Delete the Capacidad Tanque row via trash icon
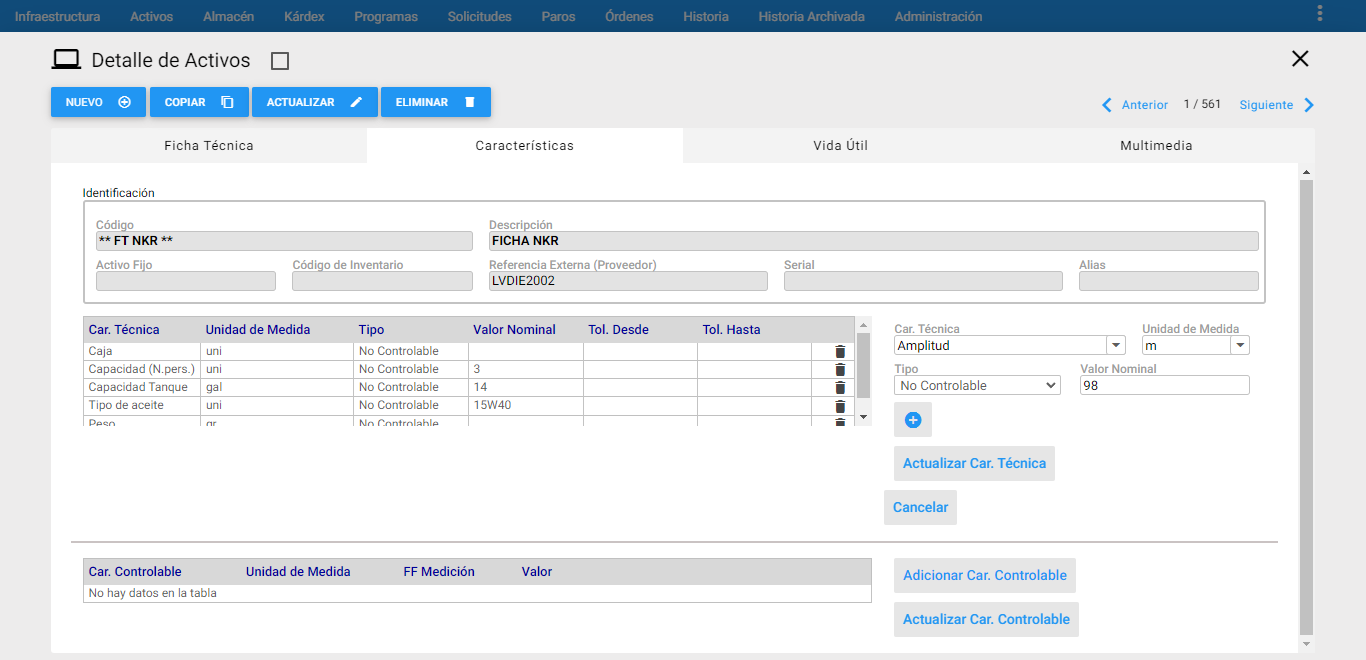 pyautogui.click(x=840, y=388)
